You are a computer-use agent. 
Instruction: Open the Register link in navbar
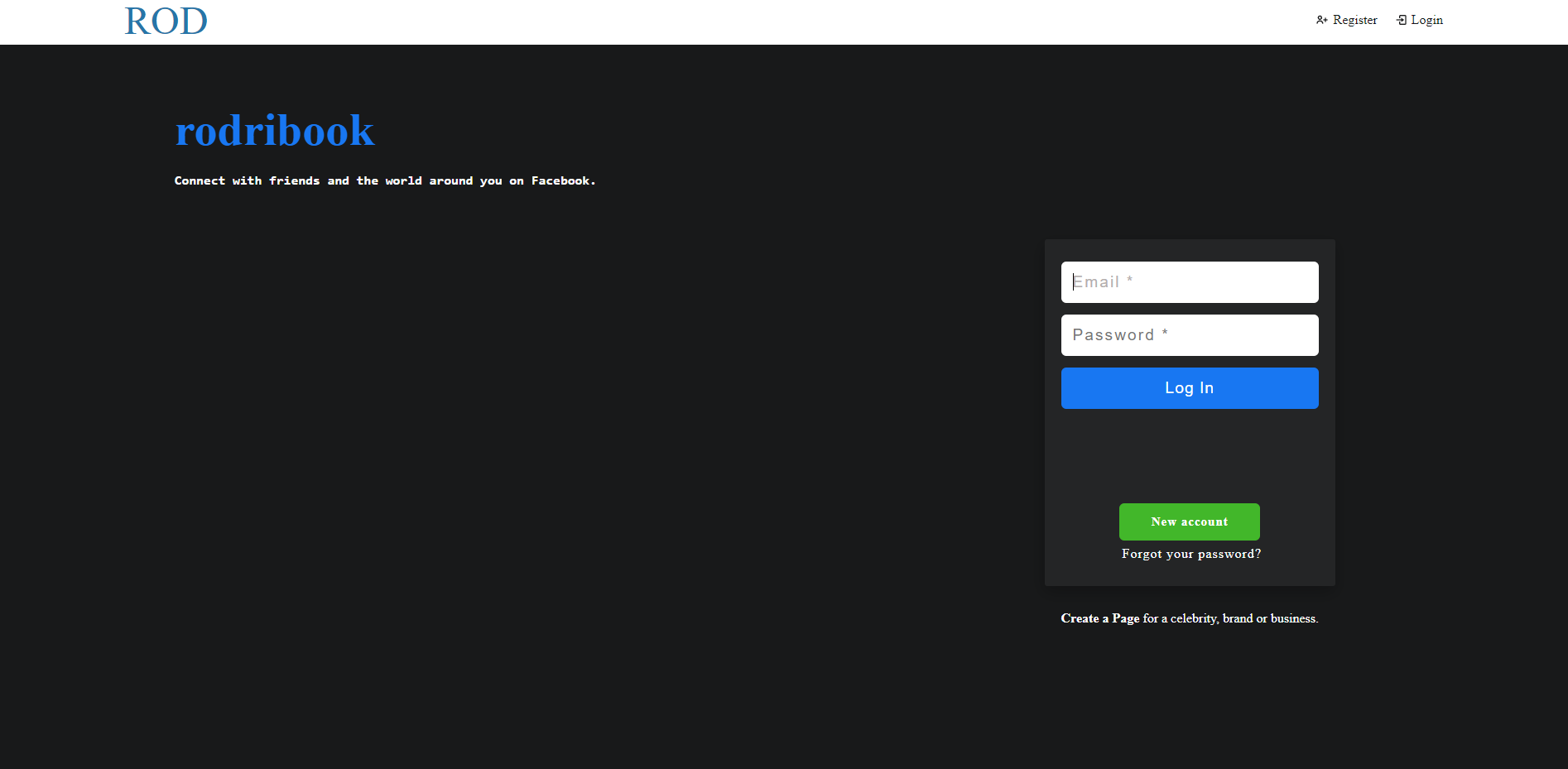coord(1354,20)
